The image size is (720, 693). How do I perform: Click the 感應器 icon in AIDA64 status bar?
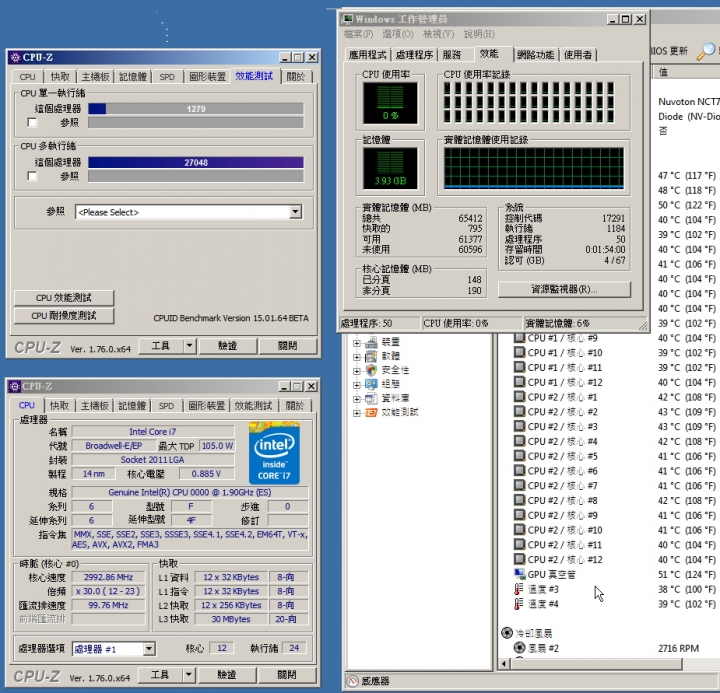click(x=352, y=681)
